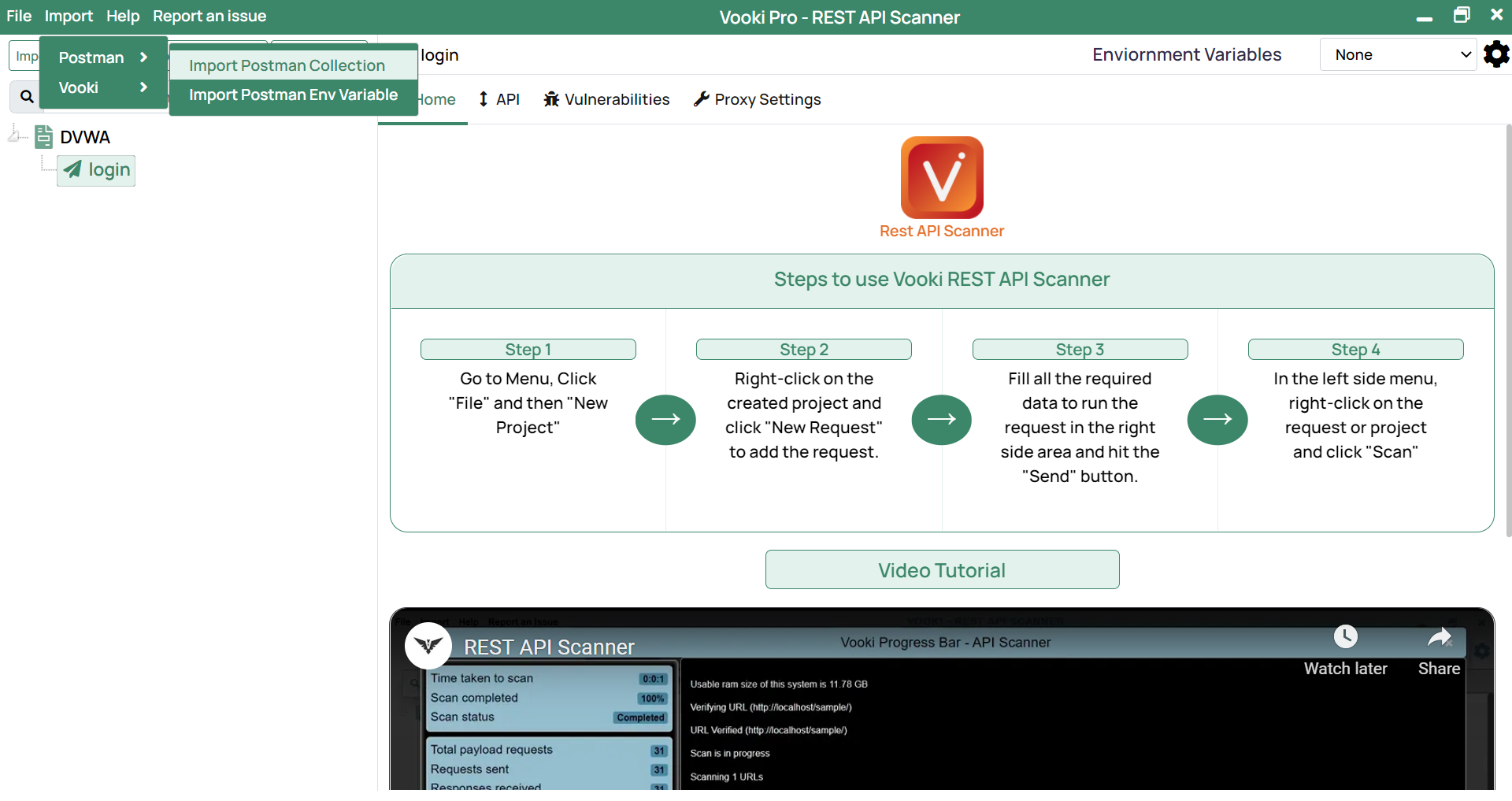
Task: Click the login request paper-plane icon
Action: click(x=72, y=169)
